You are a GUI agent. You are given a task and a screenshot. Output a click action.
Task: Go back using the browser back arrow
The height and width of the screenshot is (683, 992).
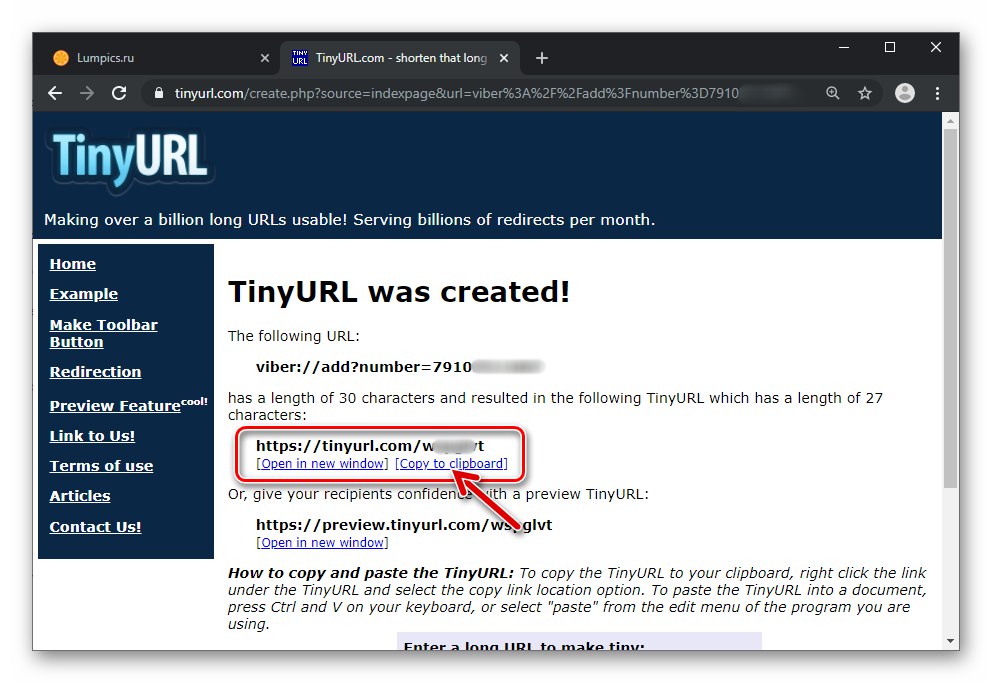55,94
